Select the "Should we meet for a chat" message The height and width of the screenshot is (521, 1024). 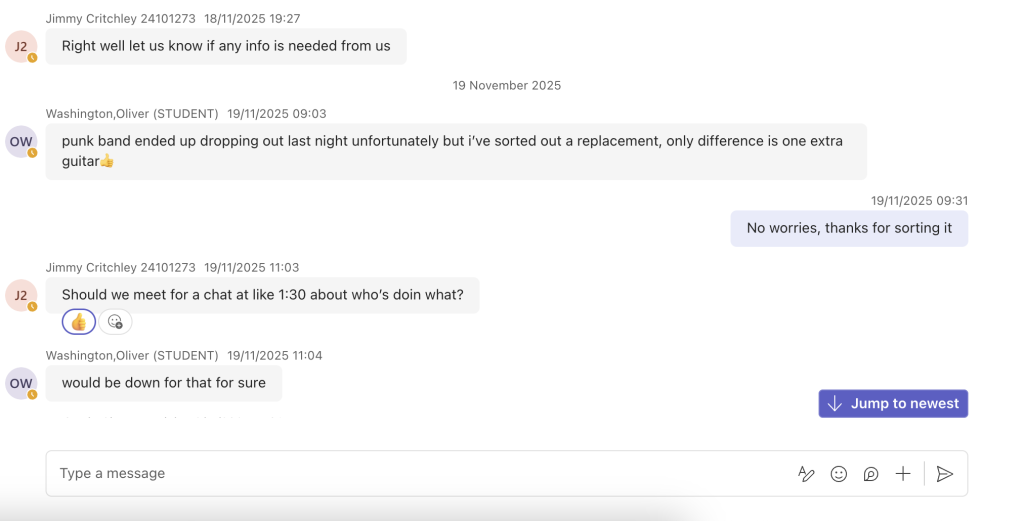pos(262,295)
